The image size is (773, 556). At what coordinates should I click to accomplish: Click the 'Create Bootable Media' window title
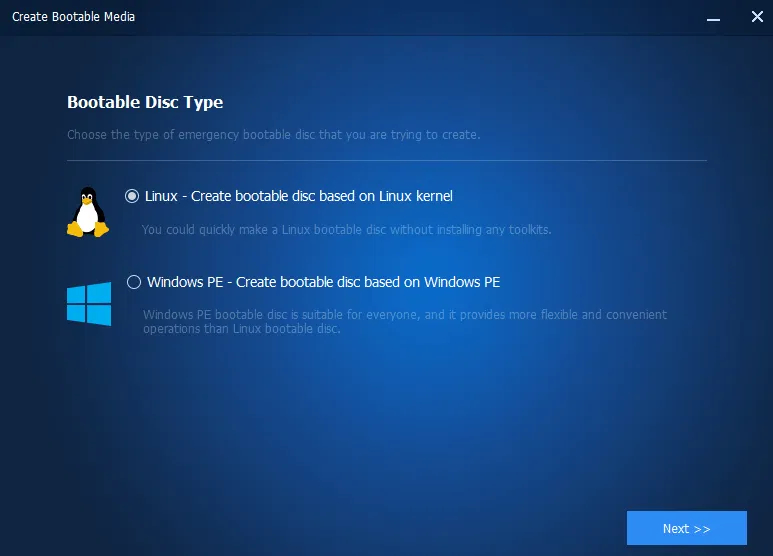(x=73, y=17)
